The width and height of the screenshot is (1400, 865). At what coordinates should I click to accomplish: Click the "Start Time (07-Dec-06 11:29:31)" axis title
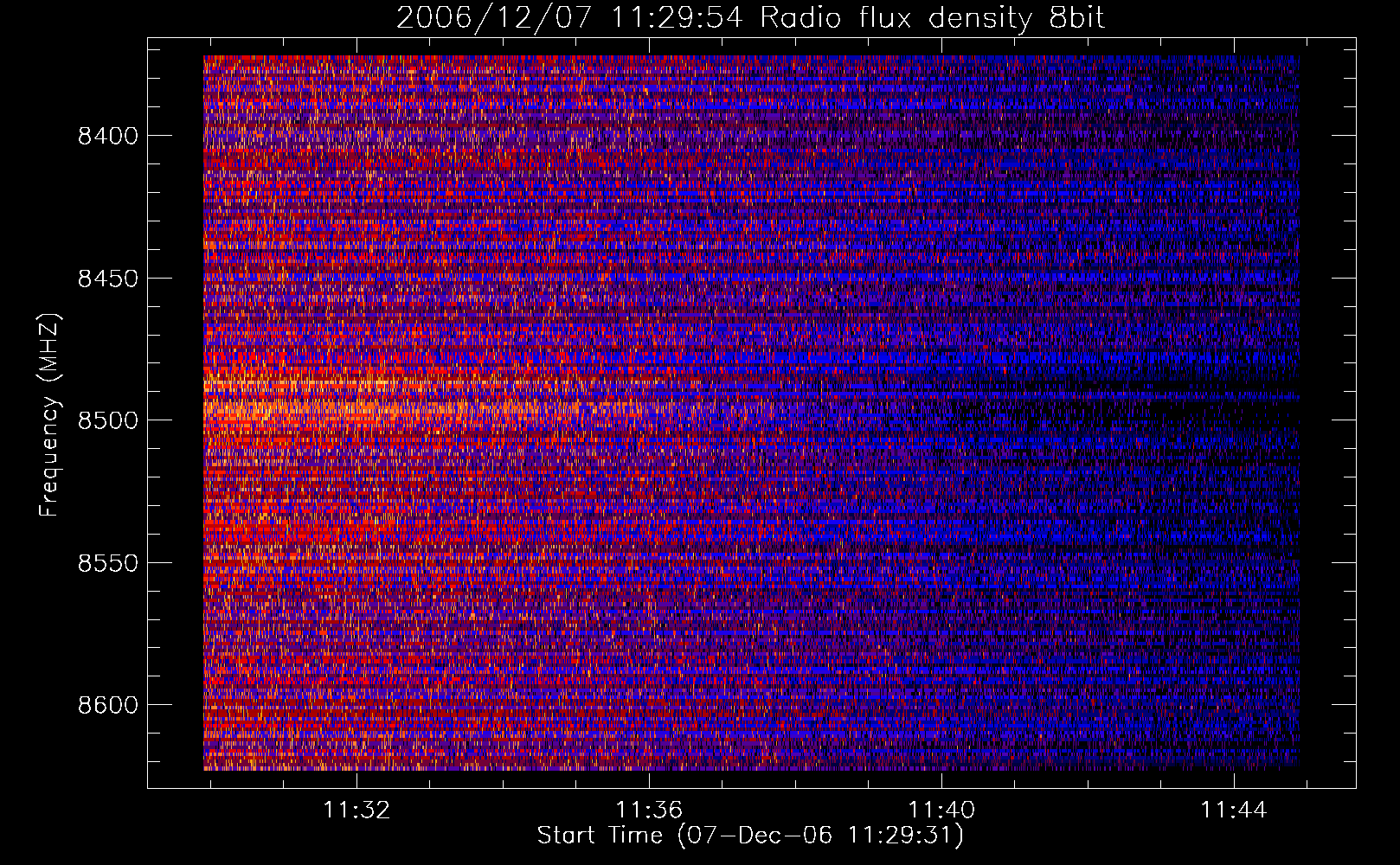pyautogui.click(x=750, y=836)
